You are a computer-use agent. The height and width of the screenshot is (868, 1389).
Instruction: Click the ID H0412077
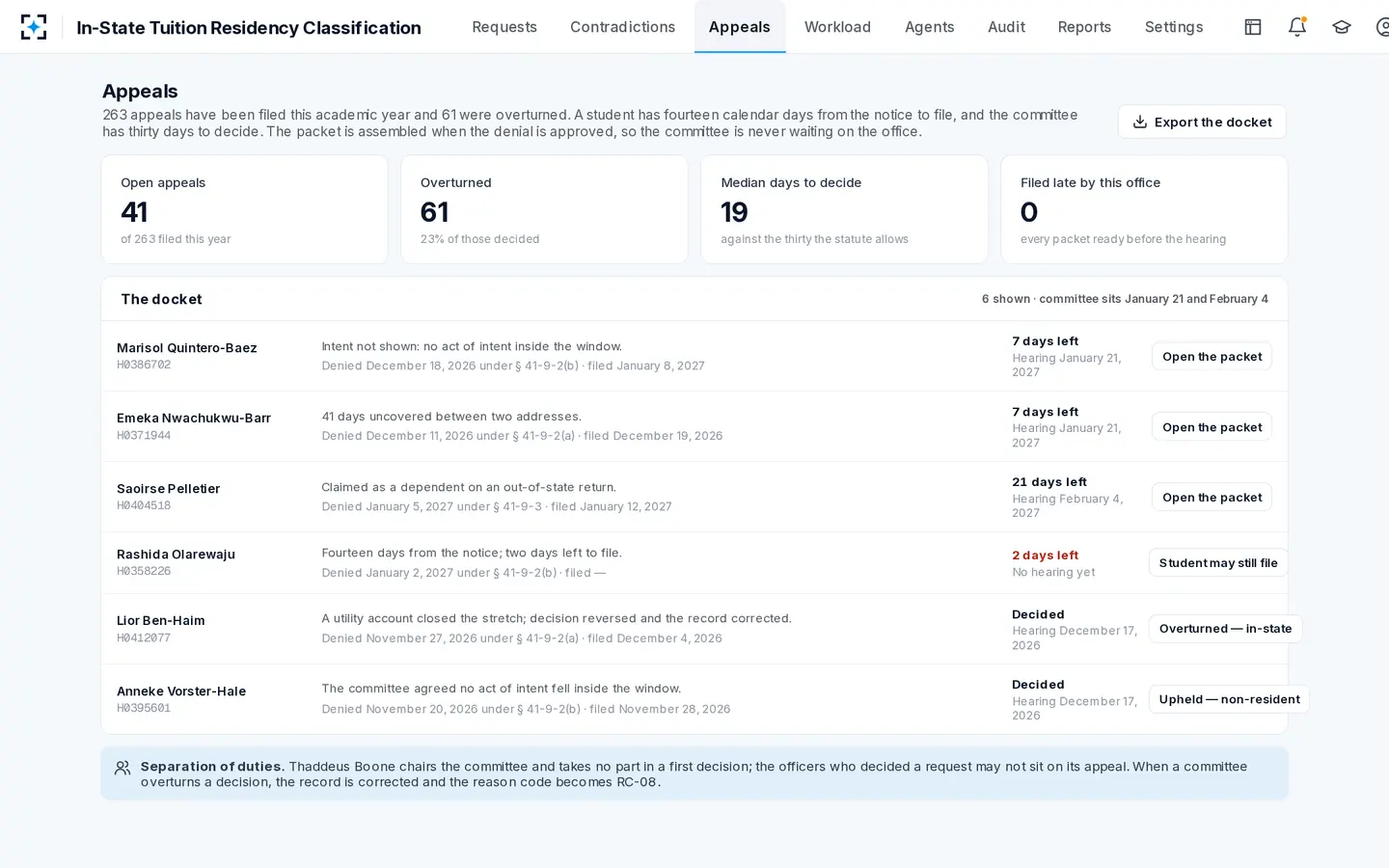(144, 637)
